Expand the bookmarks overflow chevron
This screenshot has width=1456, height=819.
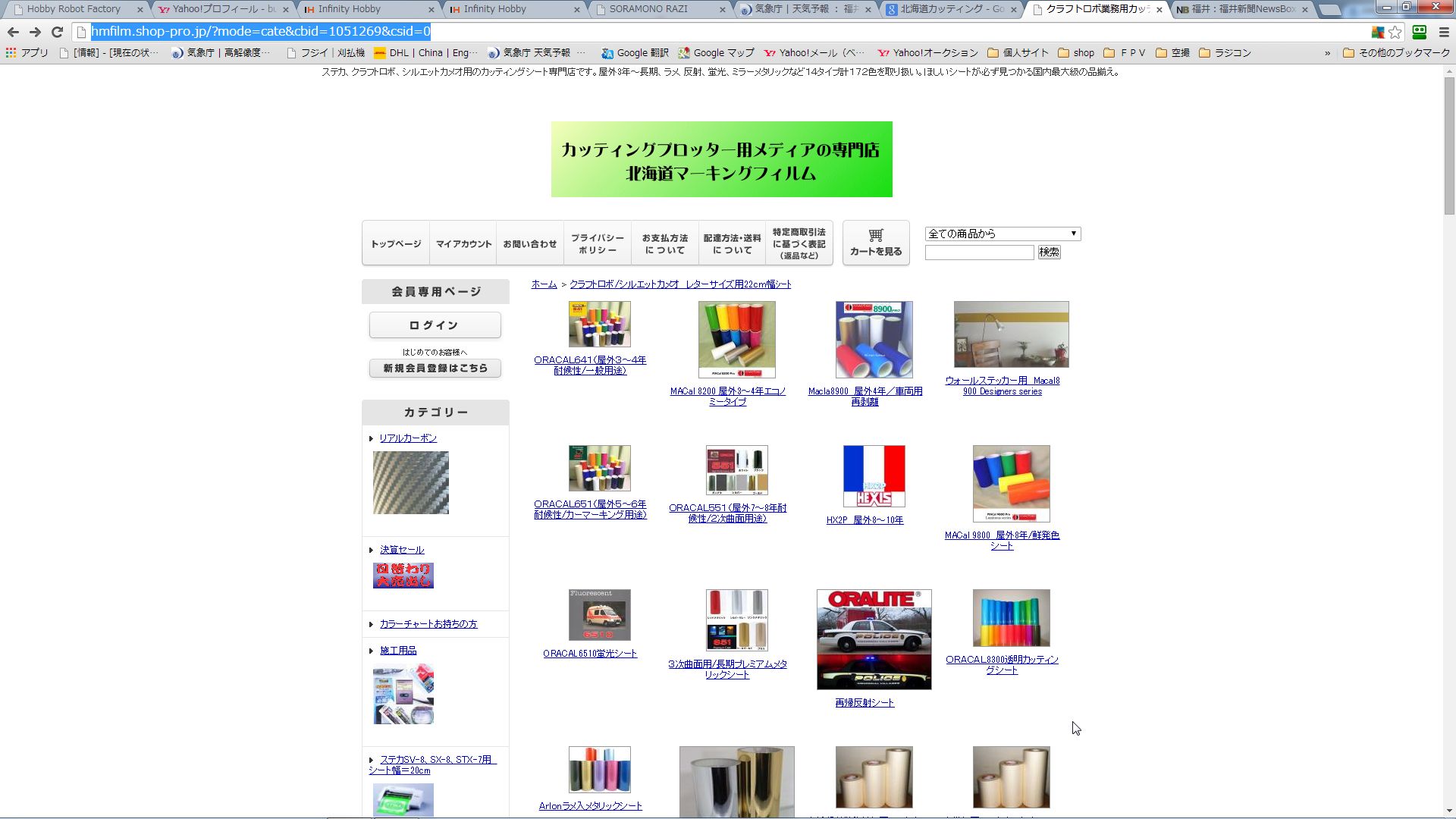tap(1327, 53)
